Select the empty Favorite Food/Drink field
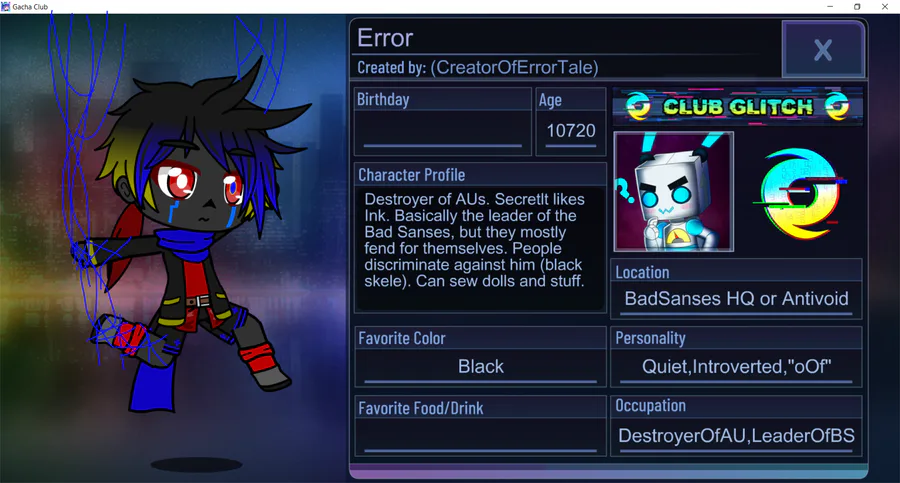Viewport: 900px width, 483px height. point(480,436)
